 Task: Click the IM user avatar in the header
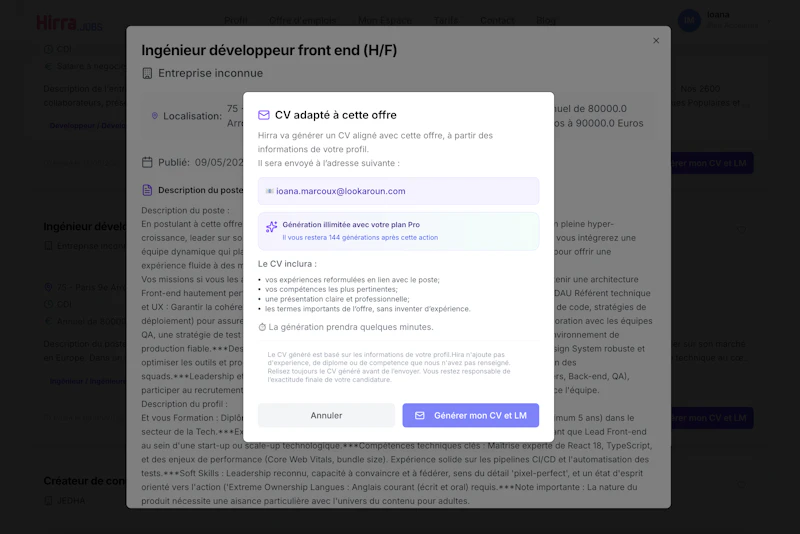[689, 20]
